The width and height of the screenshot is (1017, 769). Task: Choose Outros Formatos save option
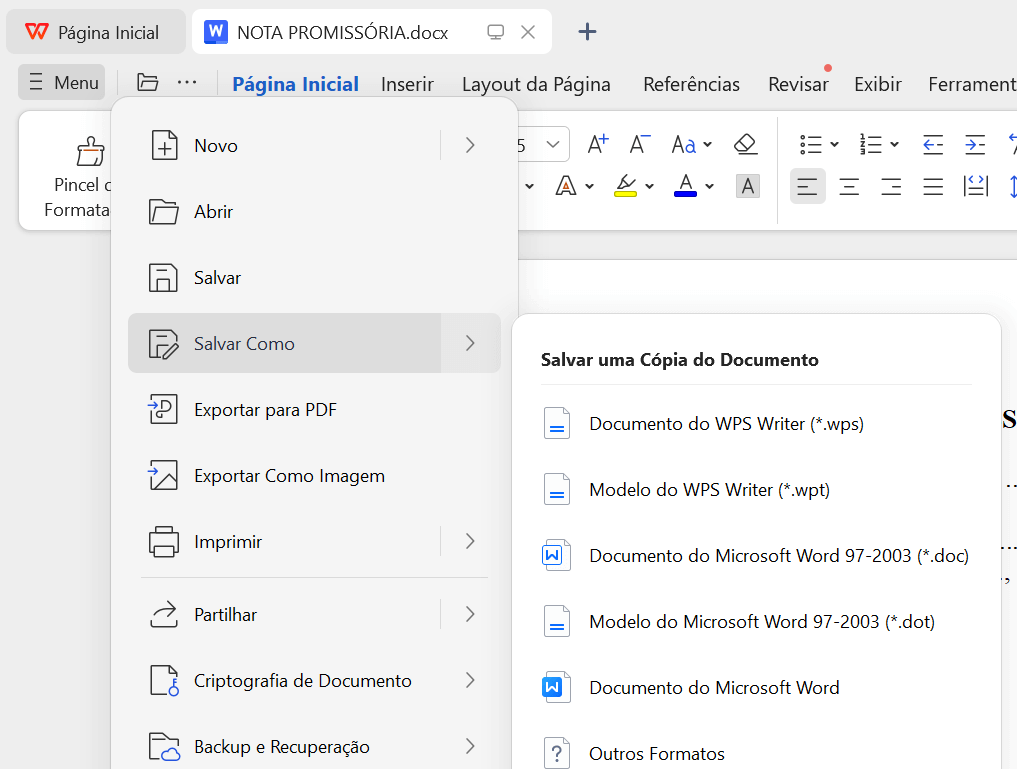click(x=756, y=753)
